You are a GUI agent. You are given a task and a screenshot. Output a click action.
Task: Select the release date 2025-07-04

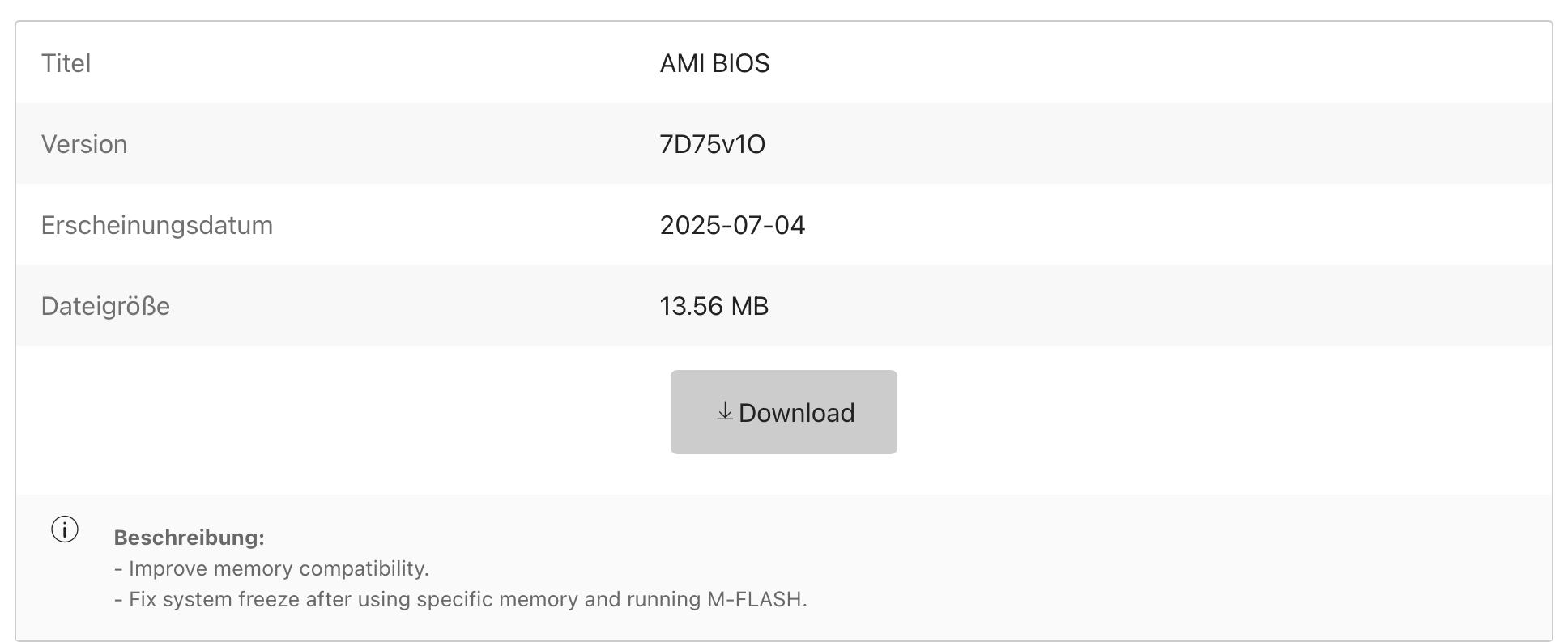pyautogui.click(x=732, y=225)
